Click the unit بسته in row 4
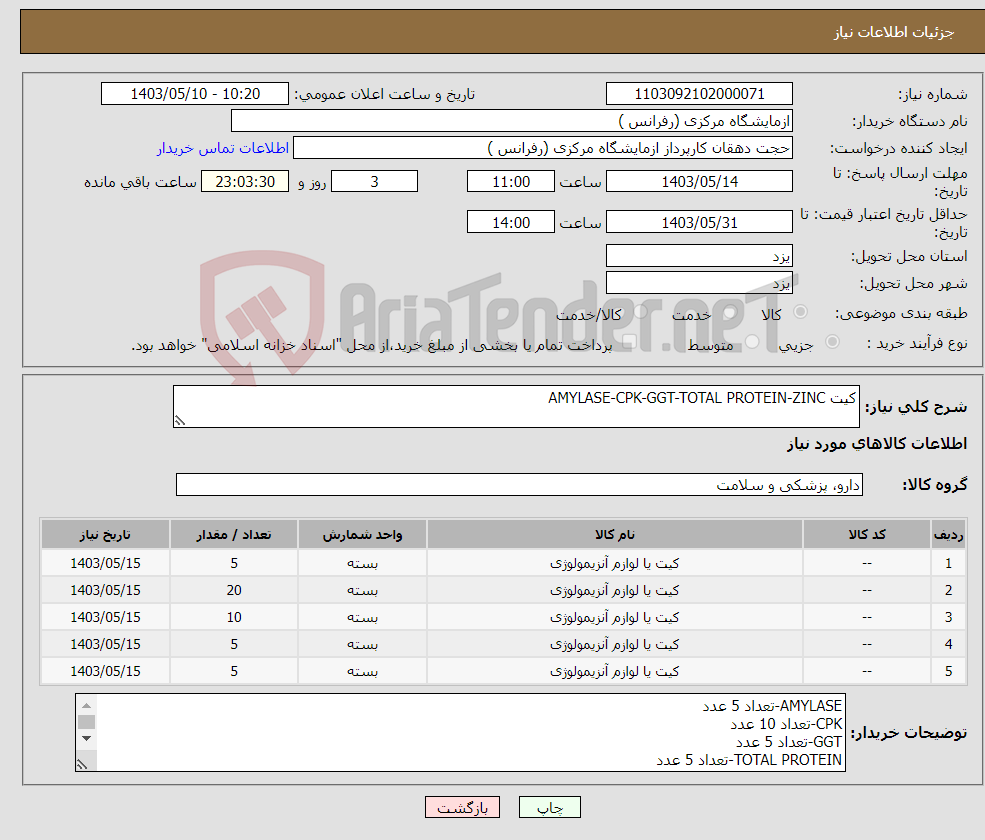Screen dimensions: 985x840 362,644
